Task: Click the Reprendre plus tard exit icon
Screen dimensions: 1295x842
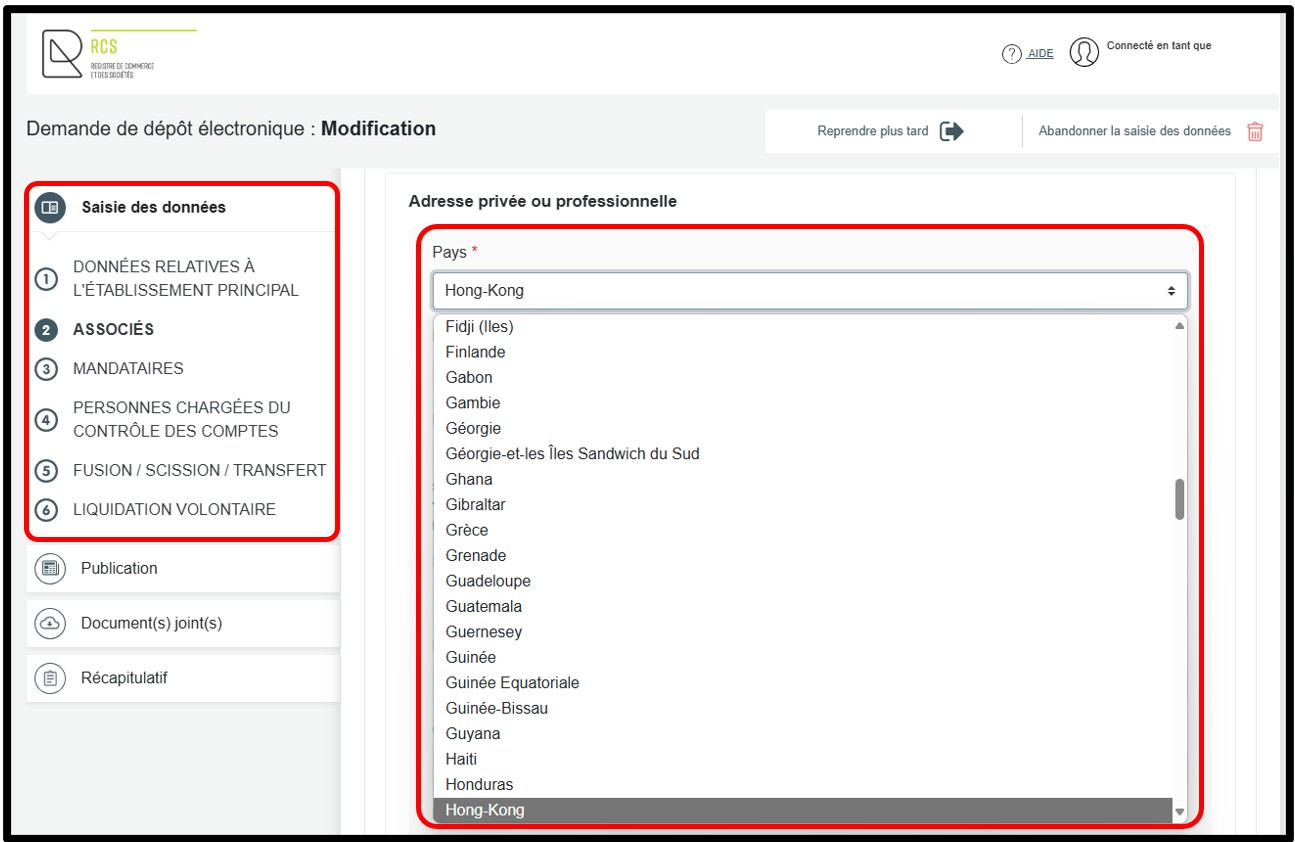Action: coord(952,131)
